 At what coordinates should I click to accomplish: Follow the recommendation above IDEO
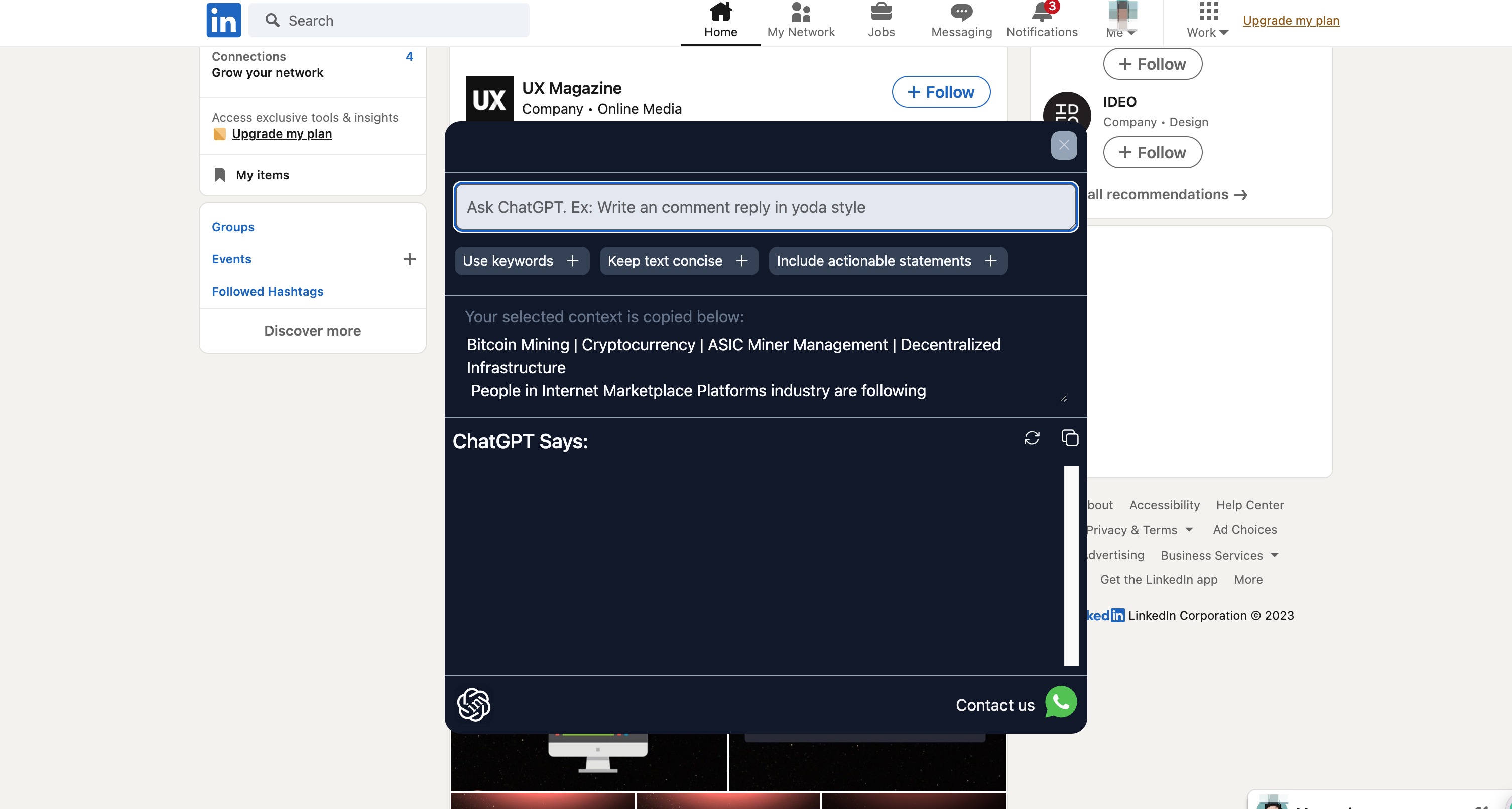[x=1152, y=64]
